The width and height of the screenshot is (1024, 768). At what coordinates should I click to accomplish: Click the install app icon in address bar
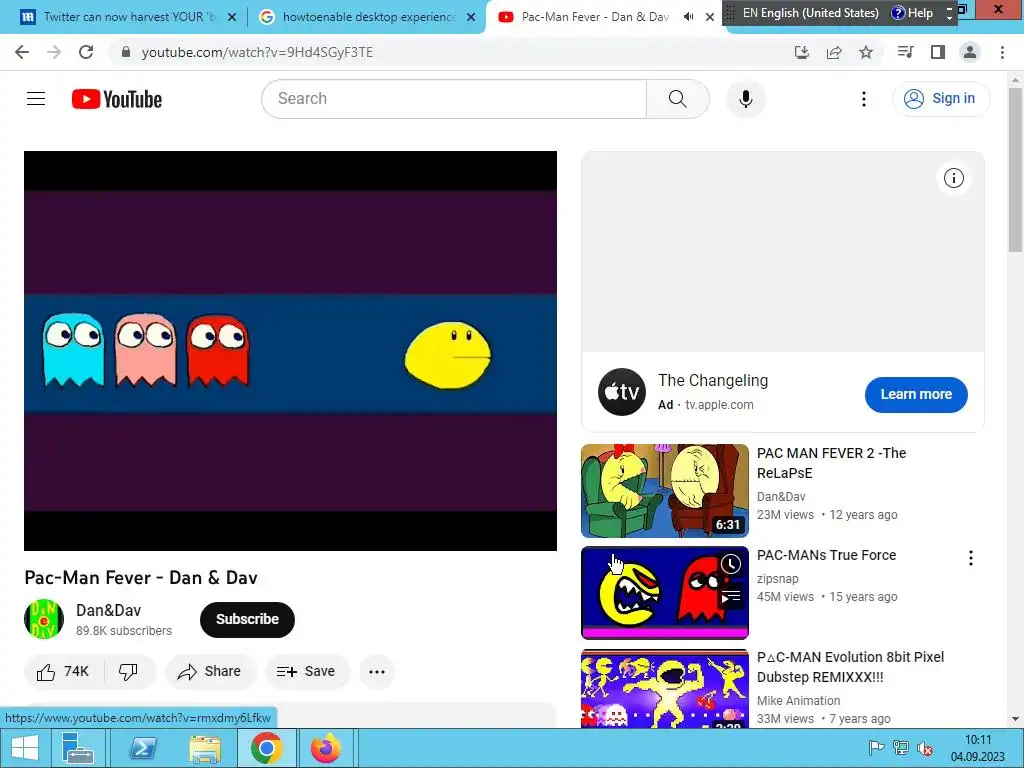[x=801, y=52]
